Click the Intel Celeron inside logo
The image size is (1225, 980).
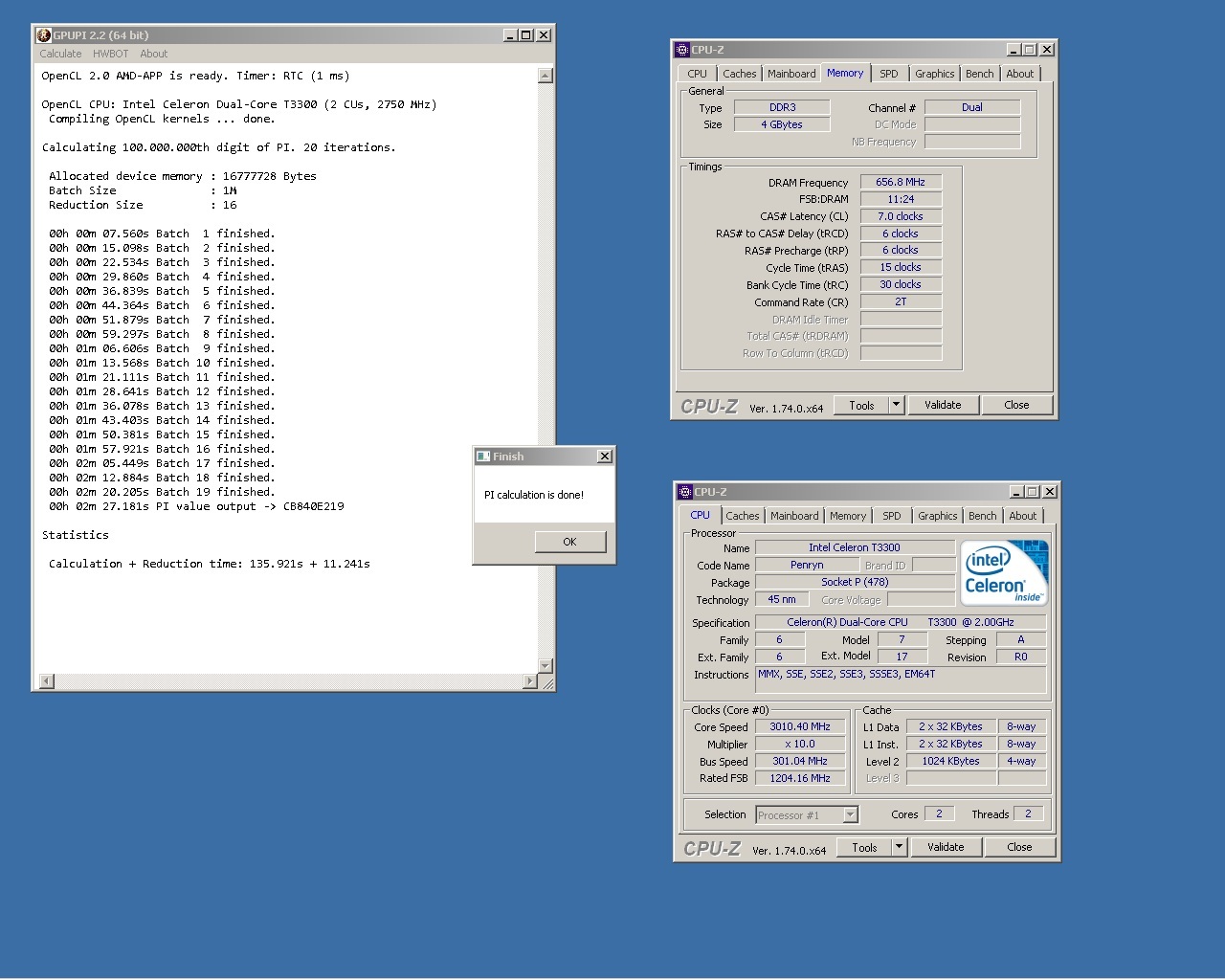coord(1004,572)
